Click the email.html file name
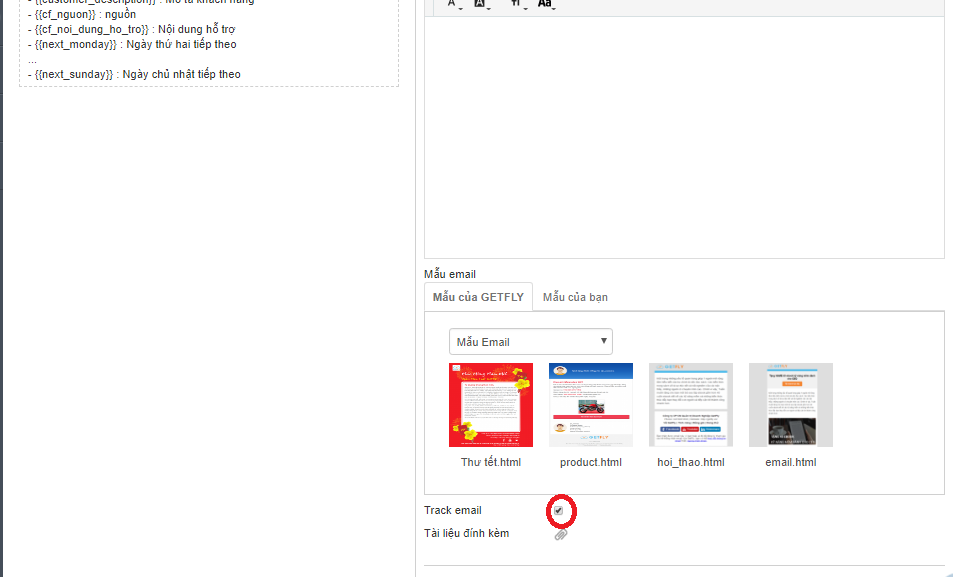The image size is (953, 577). (791, 462)
